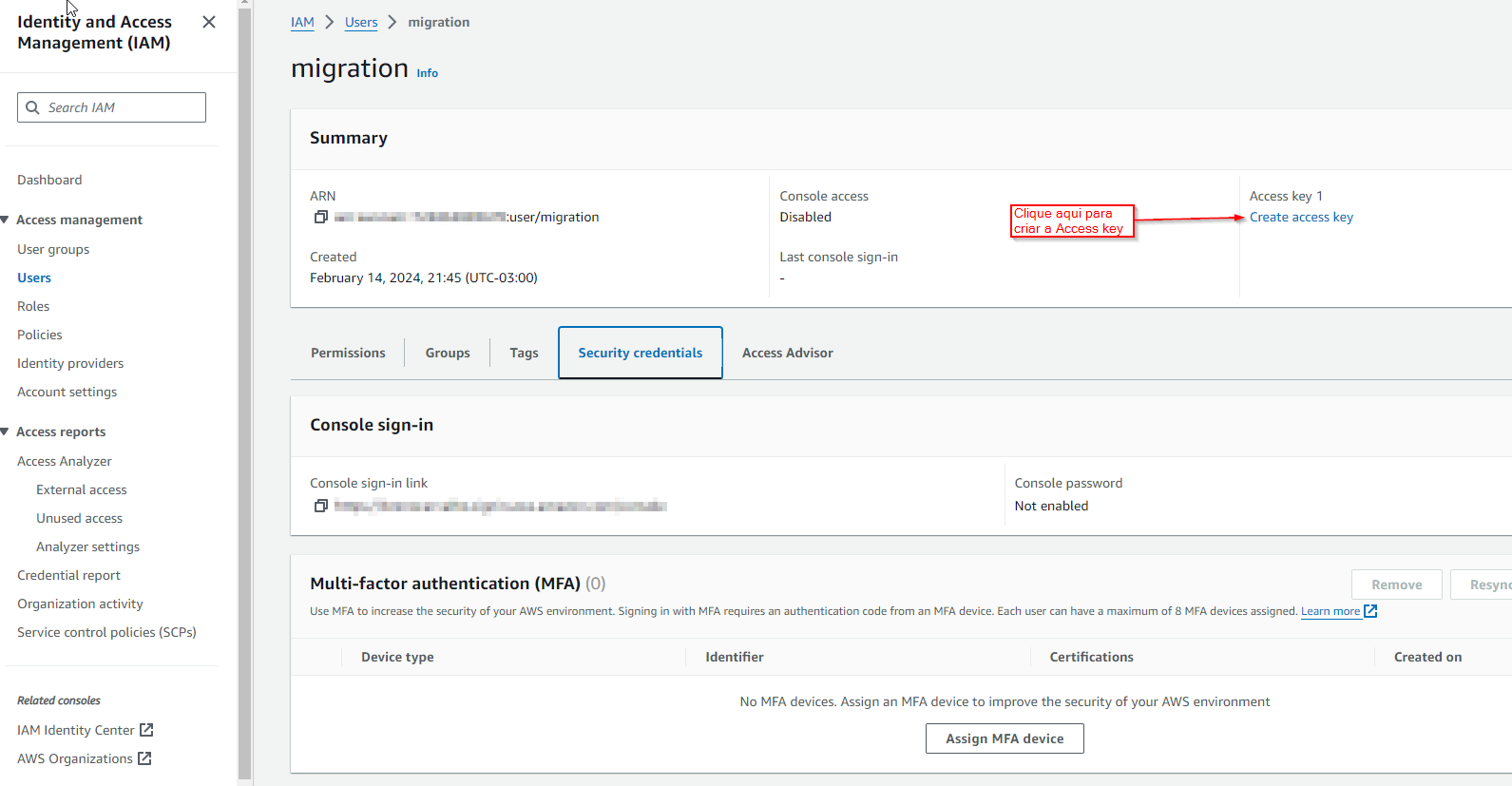Switch to the Permissions tab
Image resolution: width=1512 pixels, height=786 pixels.
point(348,353)
